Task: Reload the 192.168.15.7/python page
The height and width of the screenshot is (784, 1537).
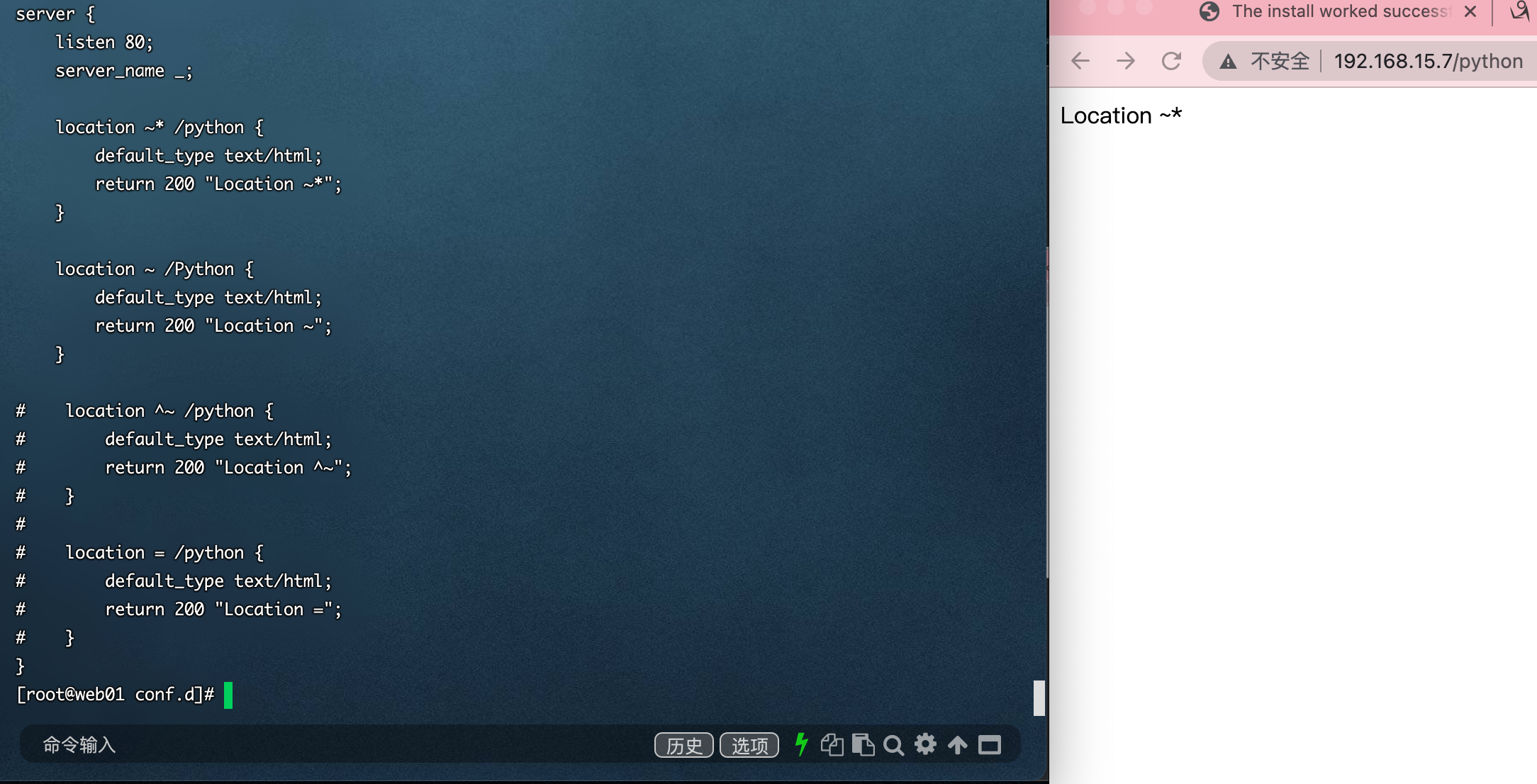Action: [1171, 61]
